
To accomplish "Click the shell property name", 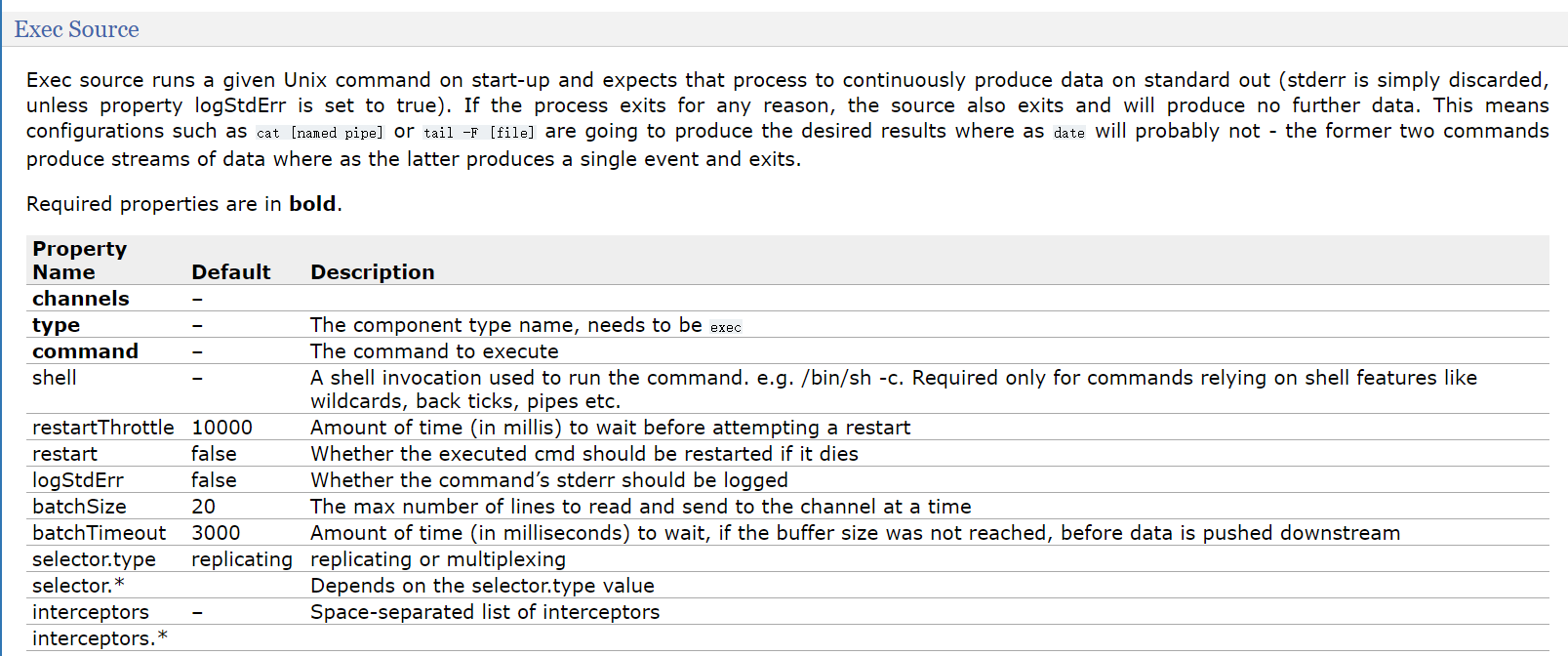I will point(54,378).
